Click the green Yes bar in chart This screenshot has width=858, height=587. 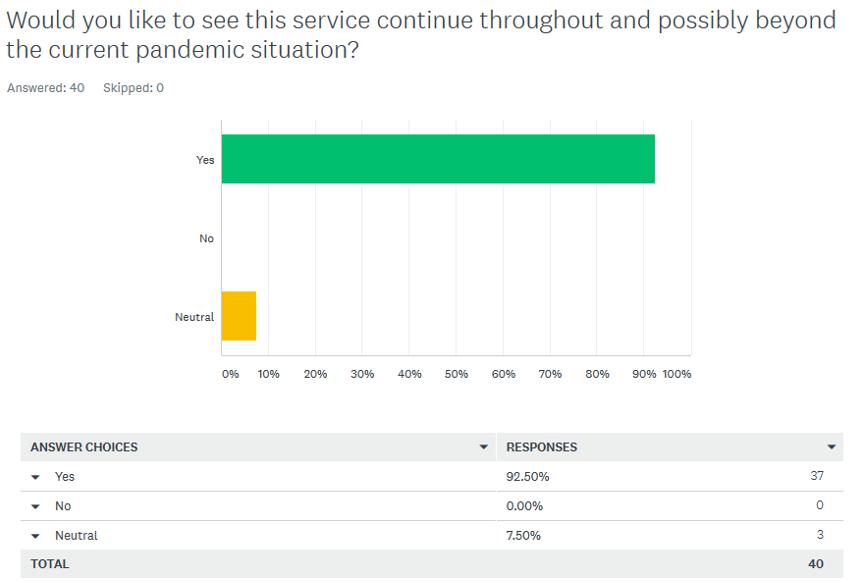point(438,159)
